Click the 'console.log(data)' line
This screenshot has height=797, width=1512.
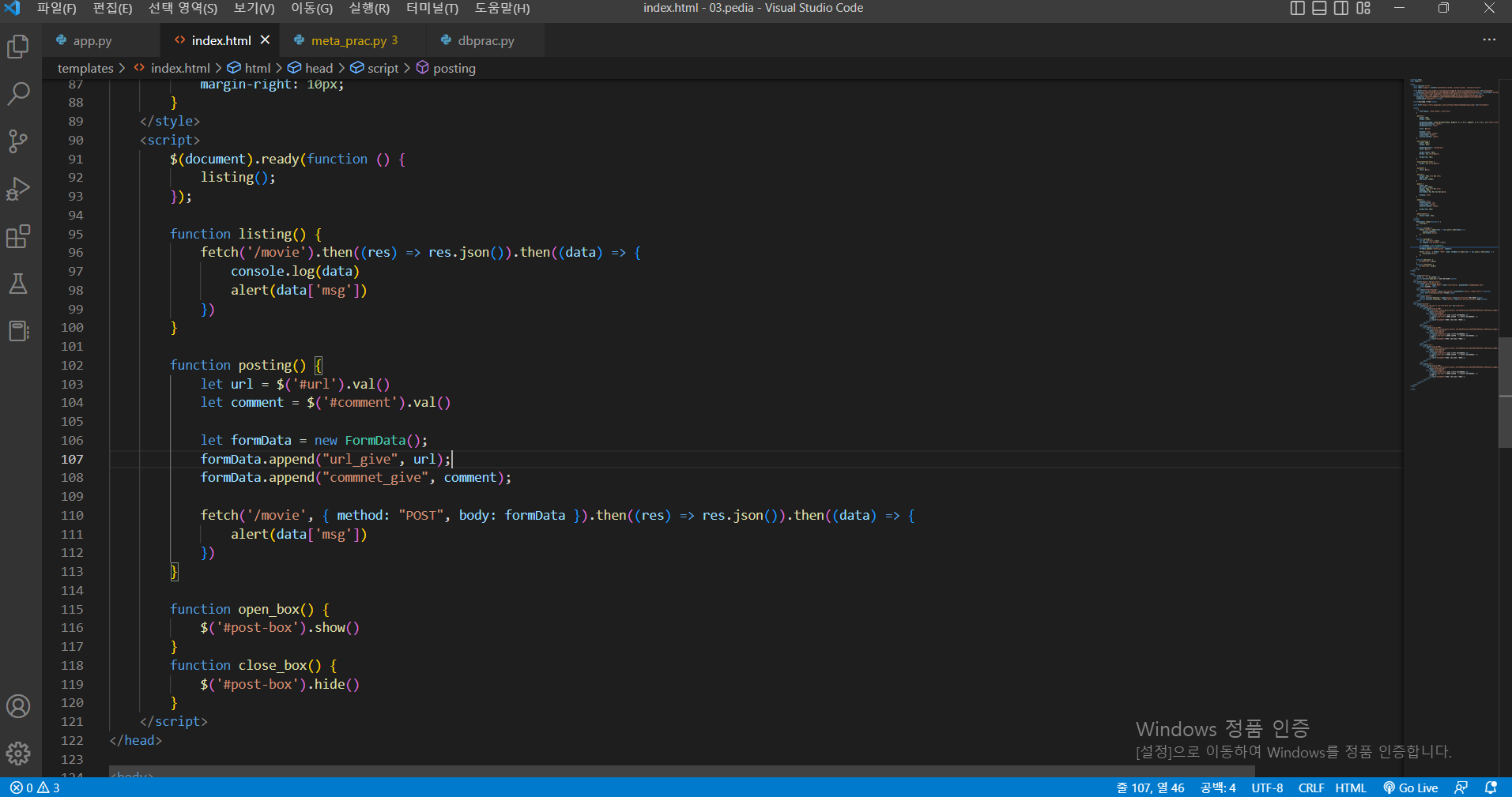(295, 271)
